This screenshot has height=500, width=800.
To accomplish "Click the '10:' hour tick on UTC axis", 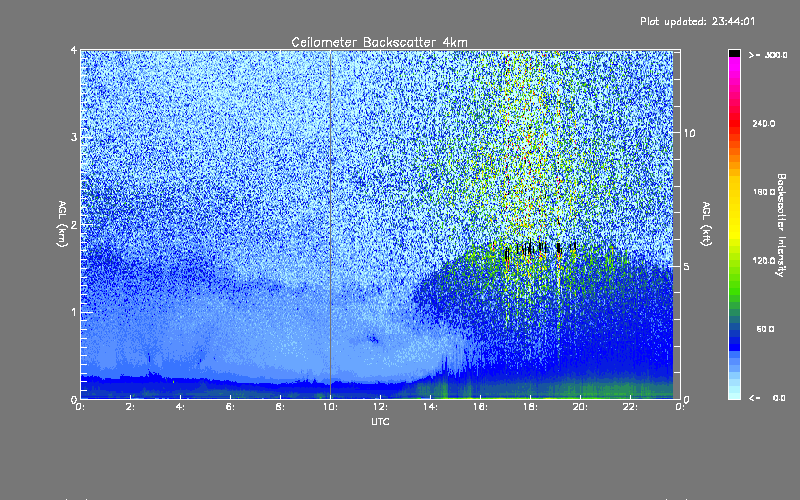I will (330, 407).
